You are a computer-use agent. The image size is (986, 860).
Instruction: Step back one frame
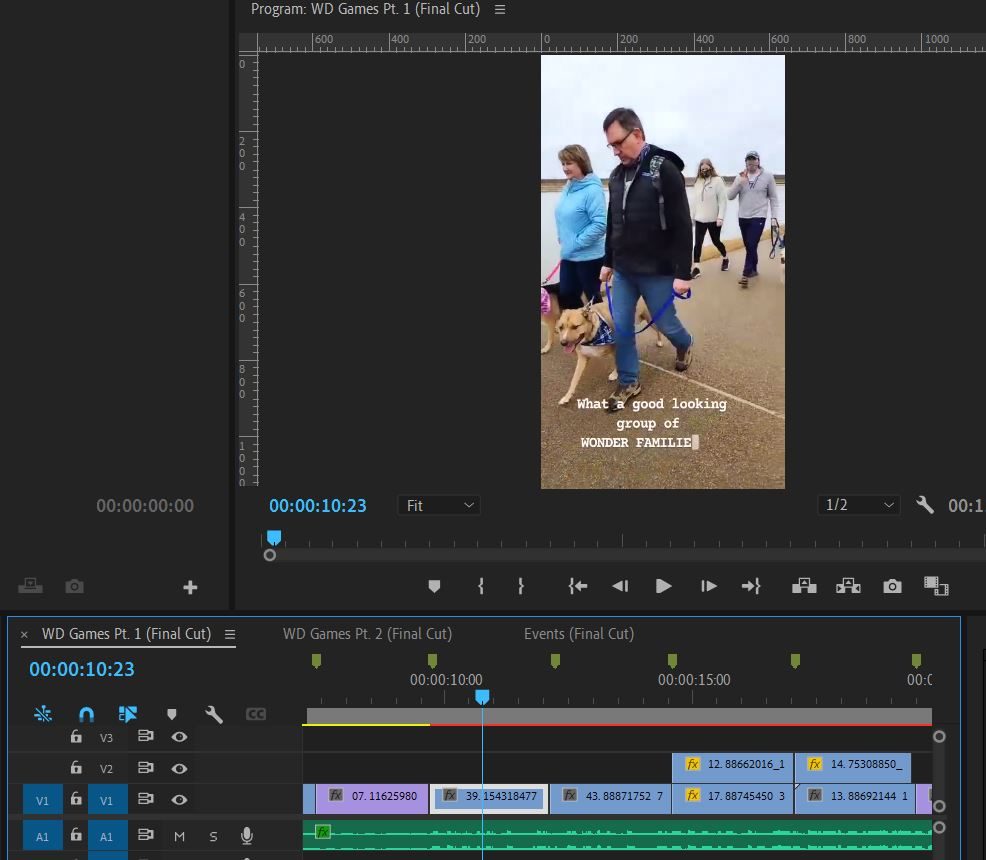click(x=620, y=587)
